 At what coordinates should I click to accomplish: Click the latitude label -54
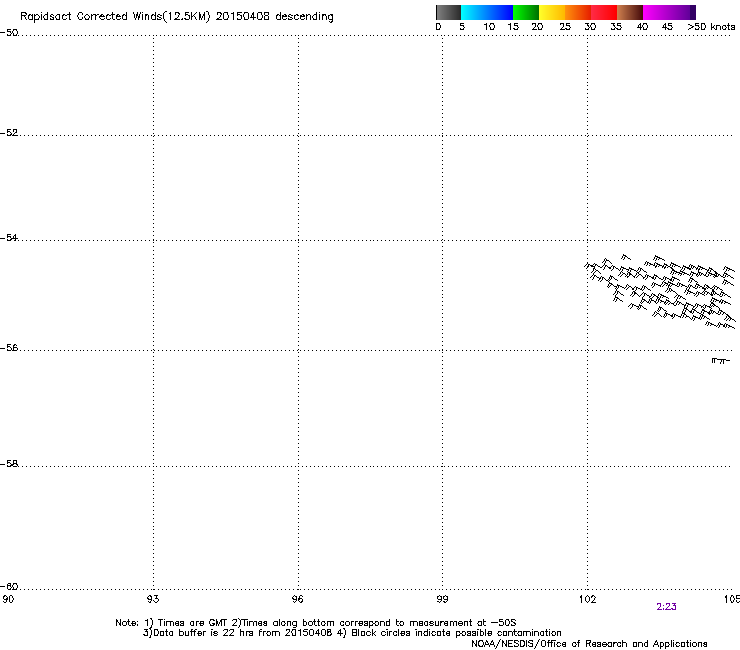click(9, 237)
